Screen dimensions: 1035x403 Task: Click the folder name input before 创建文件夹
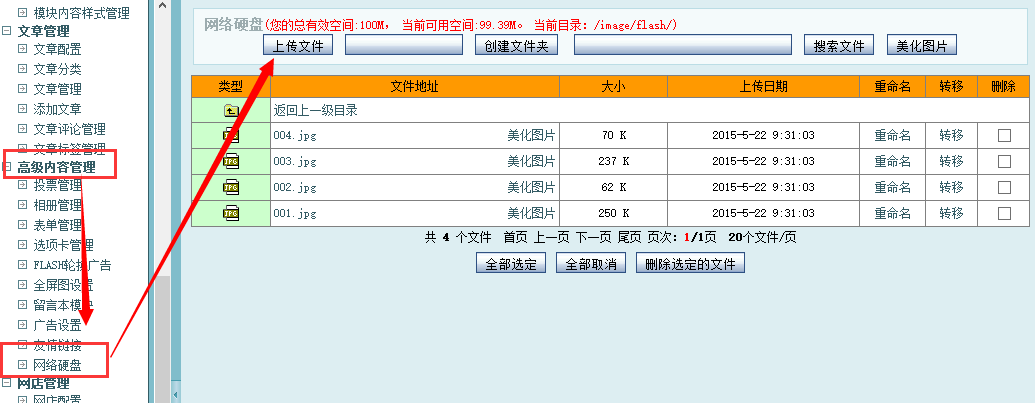tap(404, 45)
